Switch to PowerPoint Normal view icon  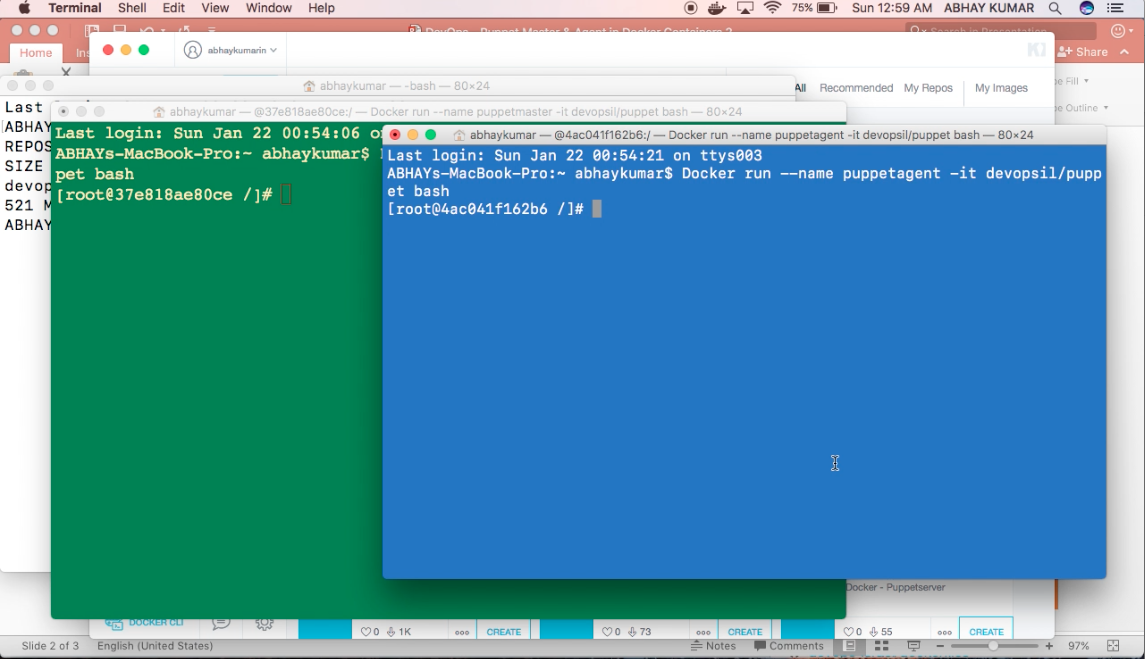[849, 646]
